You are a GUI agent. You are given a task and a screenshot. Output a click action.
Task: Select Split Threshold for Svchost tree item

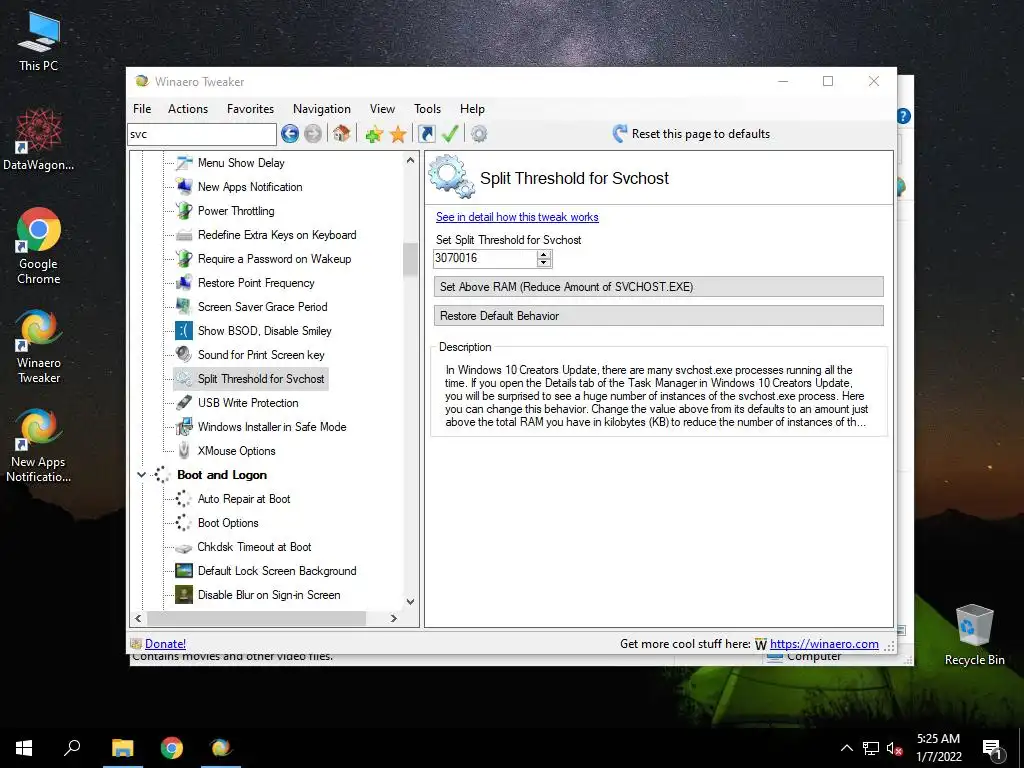coord(261,379)
